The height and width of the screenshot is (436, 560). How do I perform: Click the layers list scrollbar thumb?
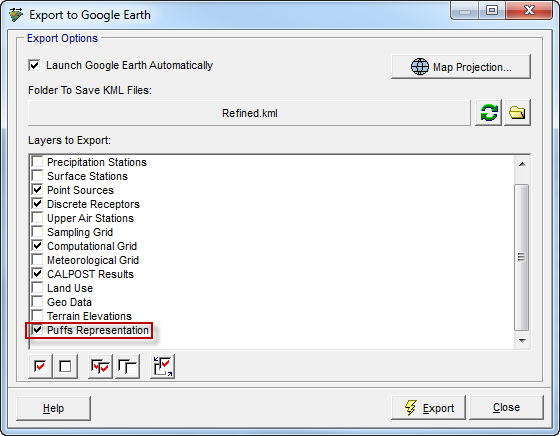coord(522,257)
